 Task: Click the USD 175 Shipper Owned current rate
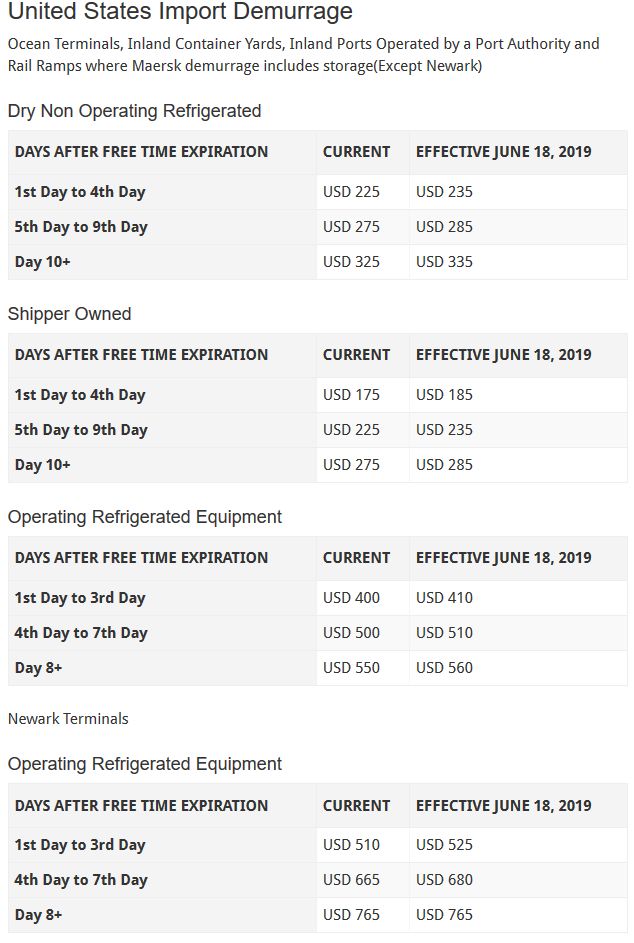tap(351, 395)
